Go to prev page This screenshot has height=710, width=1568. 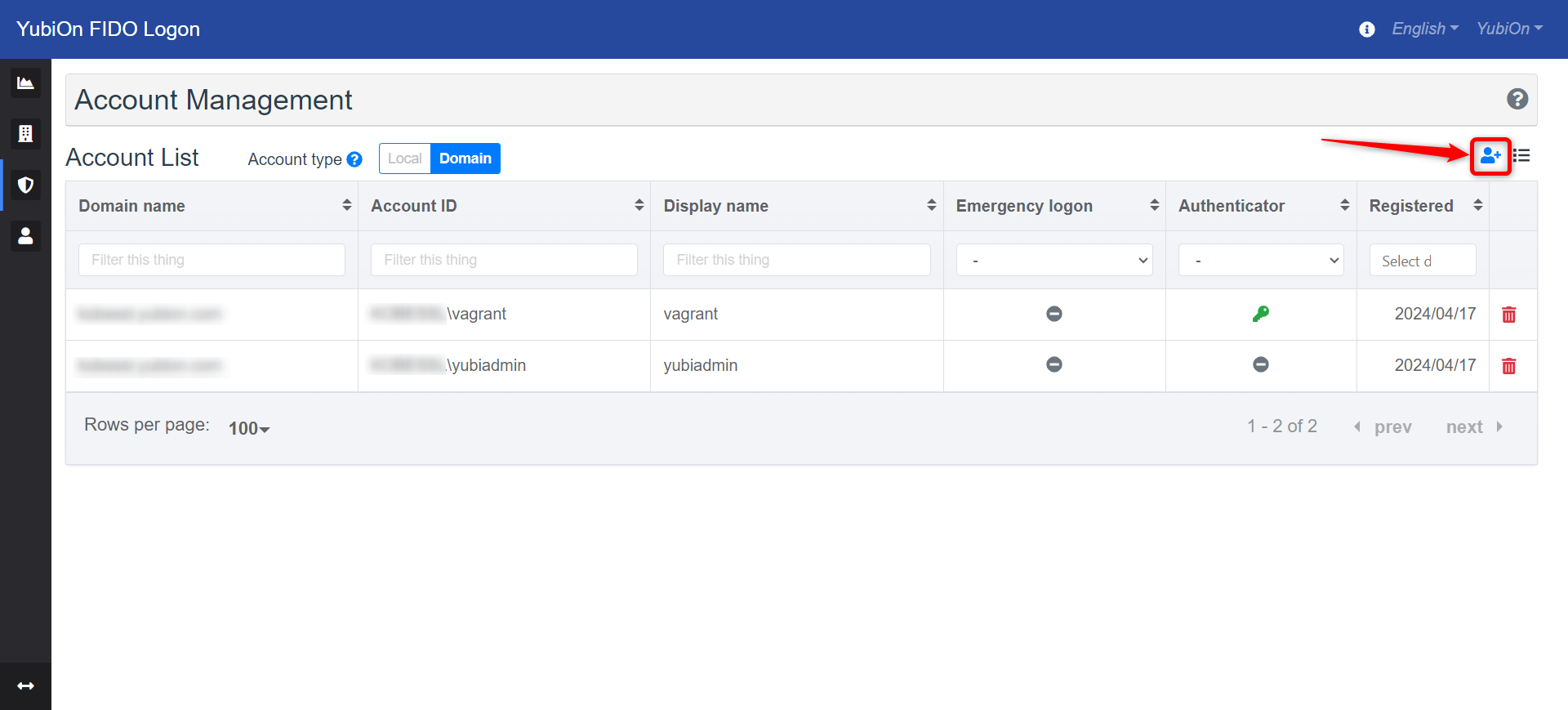pos(1383,426)
